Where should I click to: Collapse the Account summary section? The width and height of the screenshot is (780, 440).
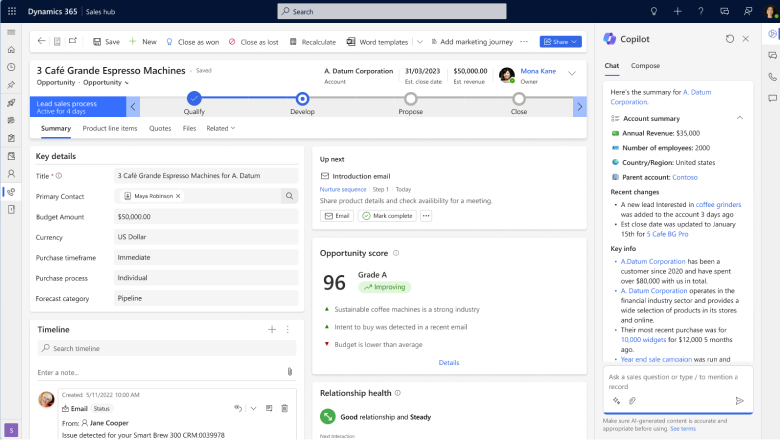tap(740, 118)
